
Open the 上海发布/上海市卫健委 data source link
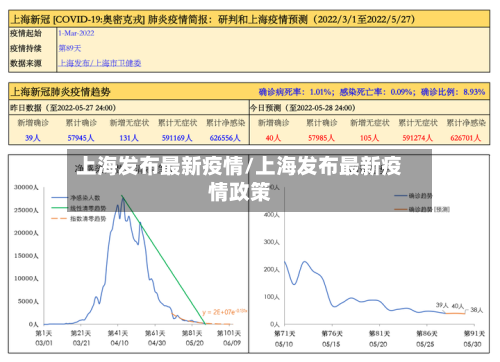tap(100, 63)
